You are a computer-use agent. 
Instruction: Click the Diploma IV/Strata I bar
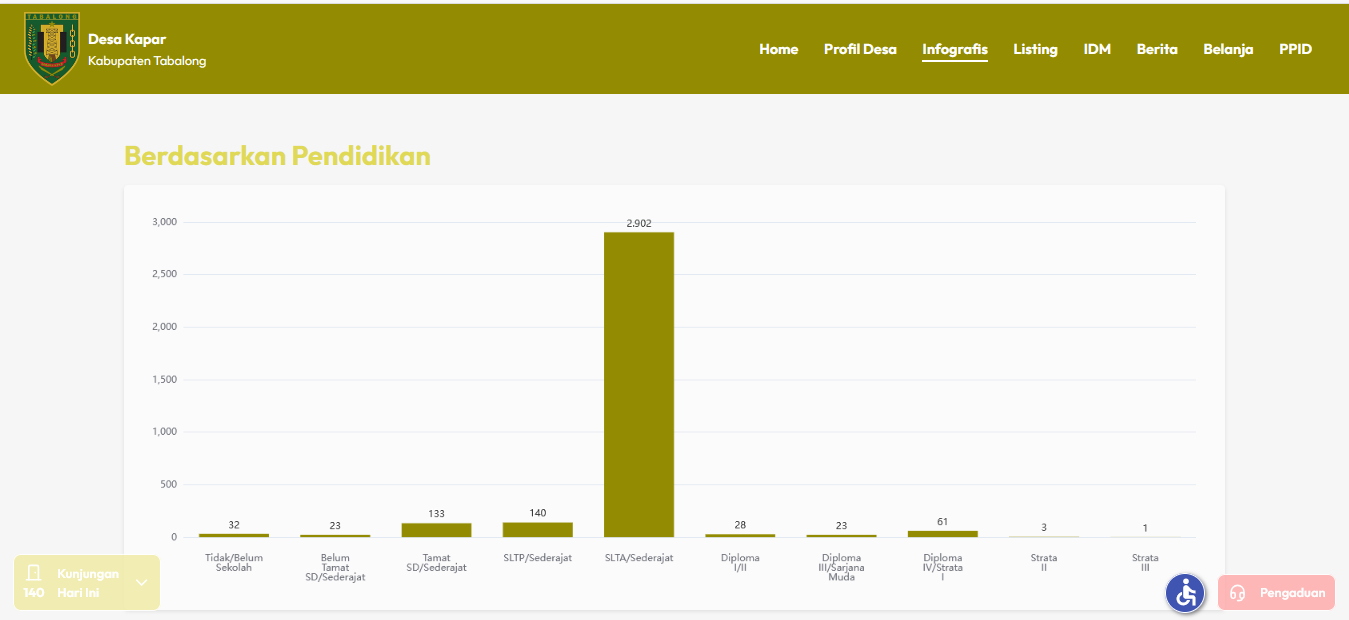(x=943, y=534)
